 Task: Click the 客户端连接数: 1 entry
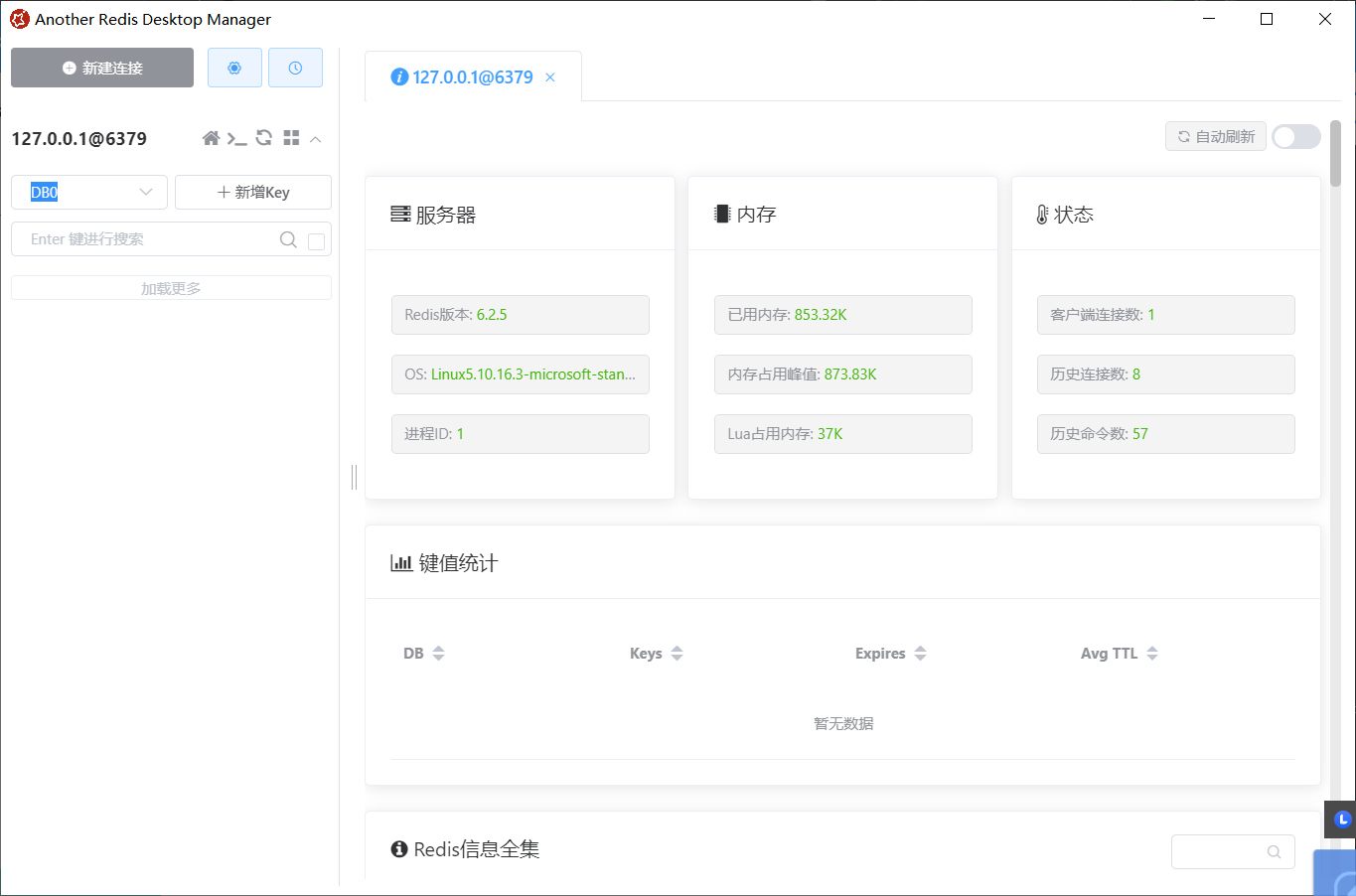tap(1166, 315)
